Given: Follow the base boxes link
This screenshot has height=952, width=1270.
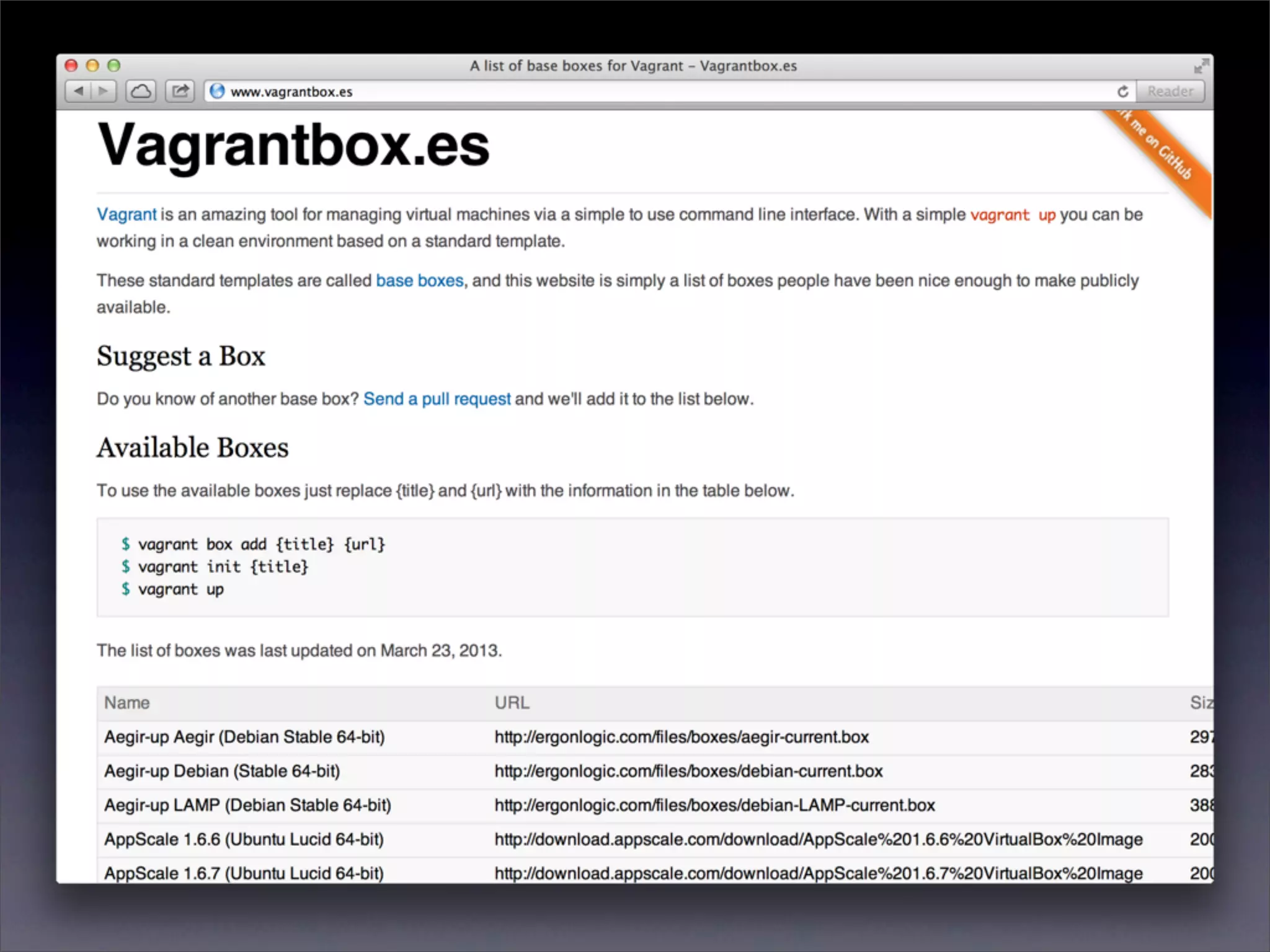Looking at the screenshot, I should (x=419, y=281).
